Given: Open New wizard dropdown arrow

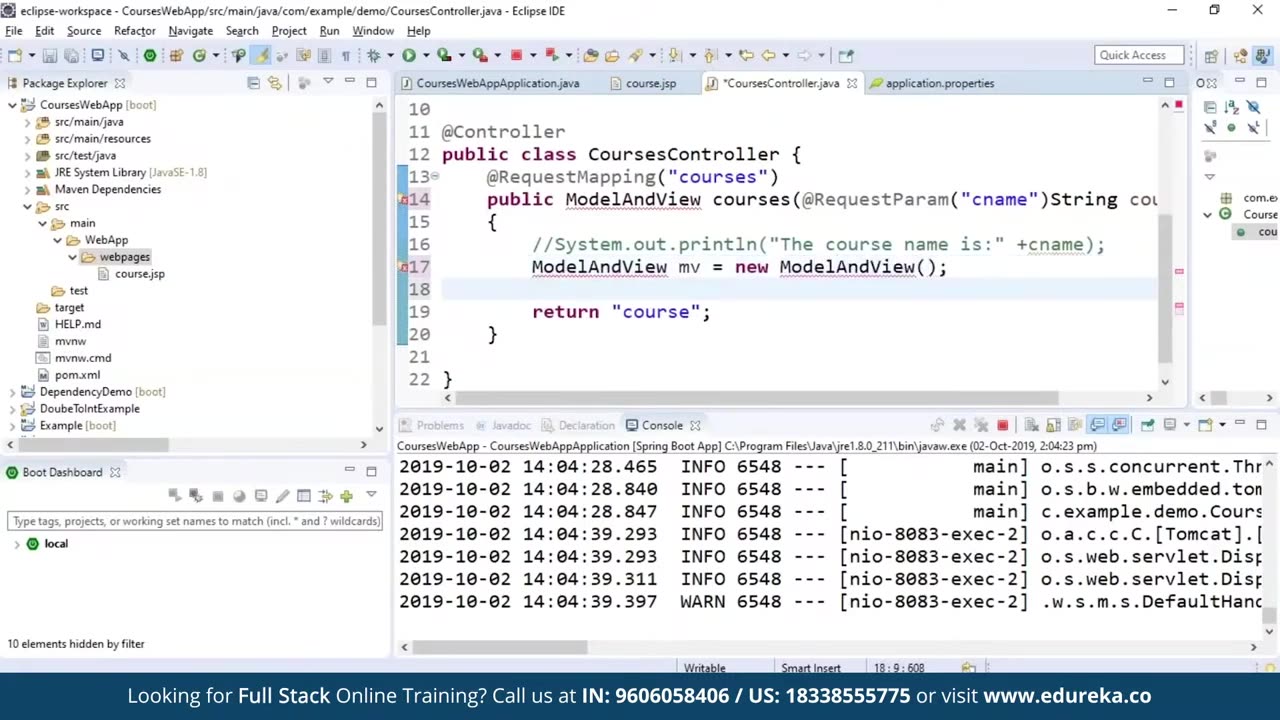Looking at the screenshot, I should point(32,55).
